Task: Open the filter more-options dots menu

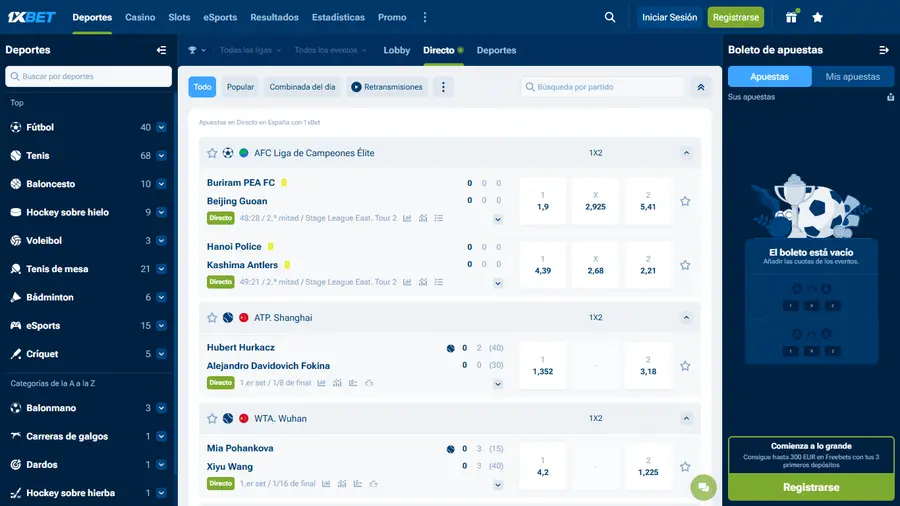Action: tap(443, 87)
